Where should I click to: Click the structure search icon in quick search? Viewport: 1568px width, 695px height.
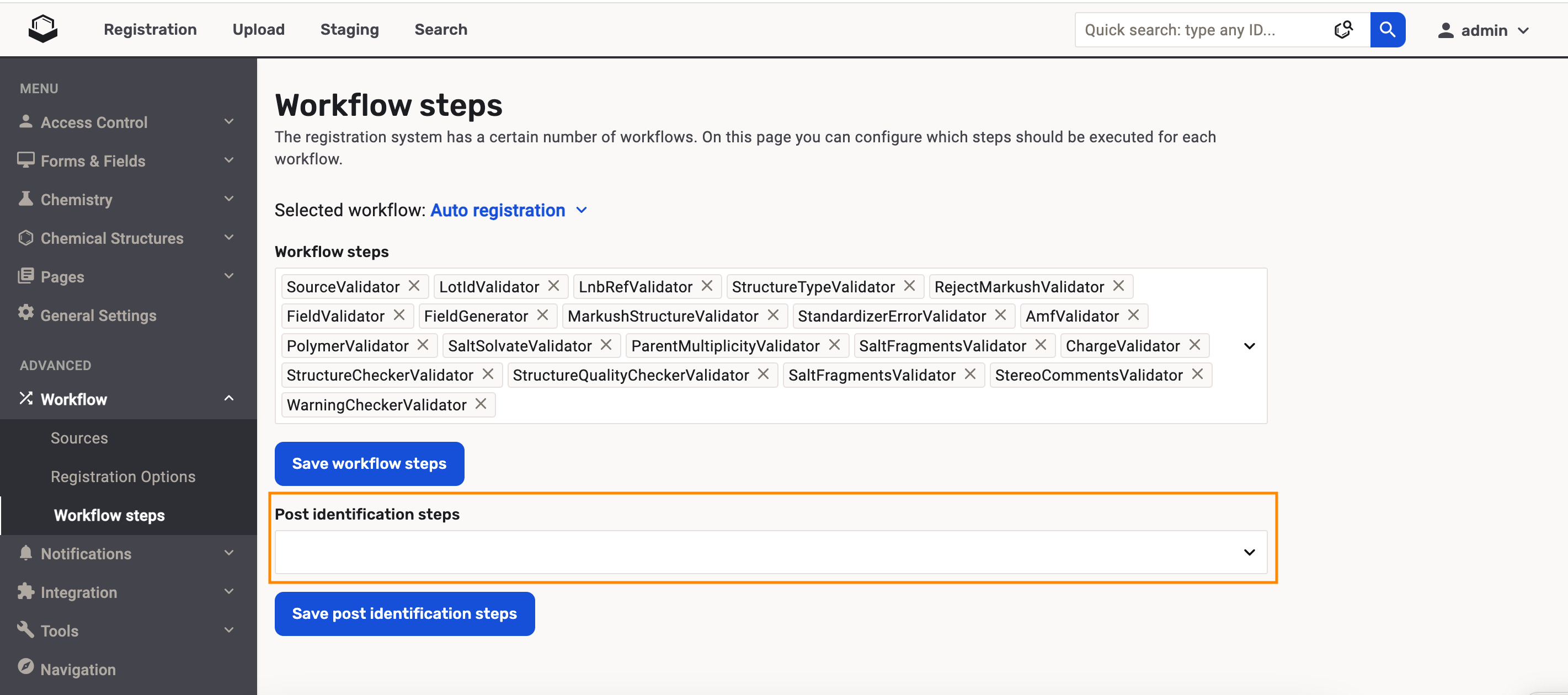coord(1343,30)
